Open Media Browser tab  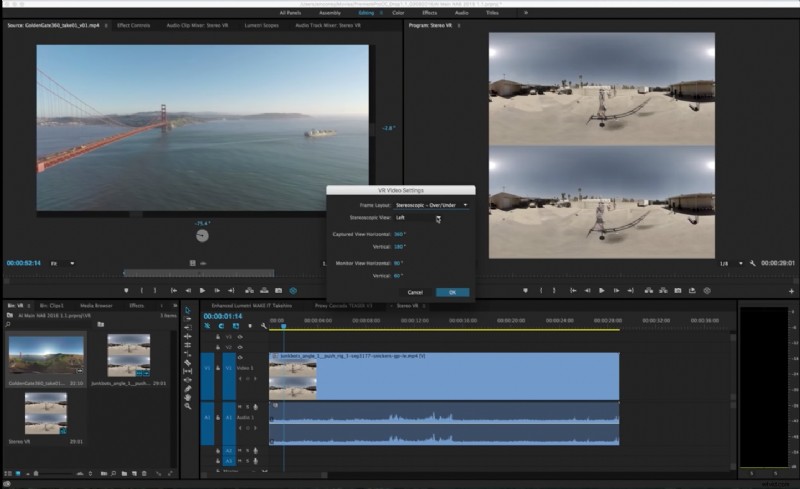(96, 306)
